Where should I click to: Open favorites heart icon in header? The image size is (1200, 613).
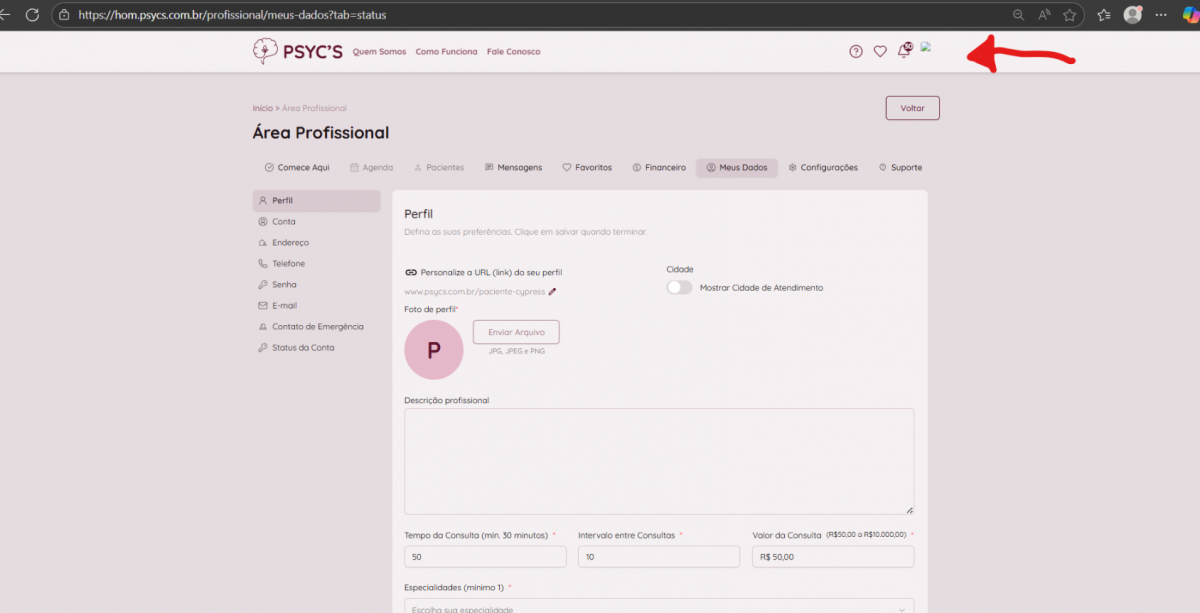point(880,52)
